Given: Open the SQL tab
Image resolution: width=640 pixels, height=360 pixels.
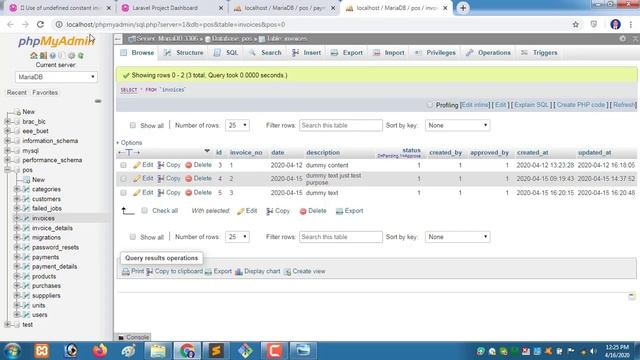Looking at the screenshot, I should [226, 53].
